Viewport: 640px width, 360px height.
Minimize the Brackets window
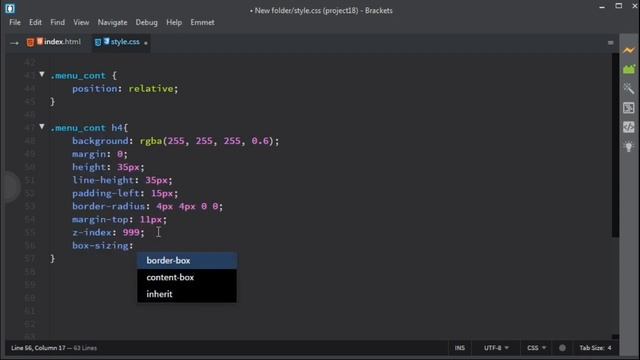pyautogui.click(x=602, y=7)
